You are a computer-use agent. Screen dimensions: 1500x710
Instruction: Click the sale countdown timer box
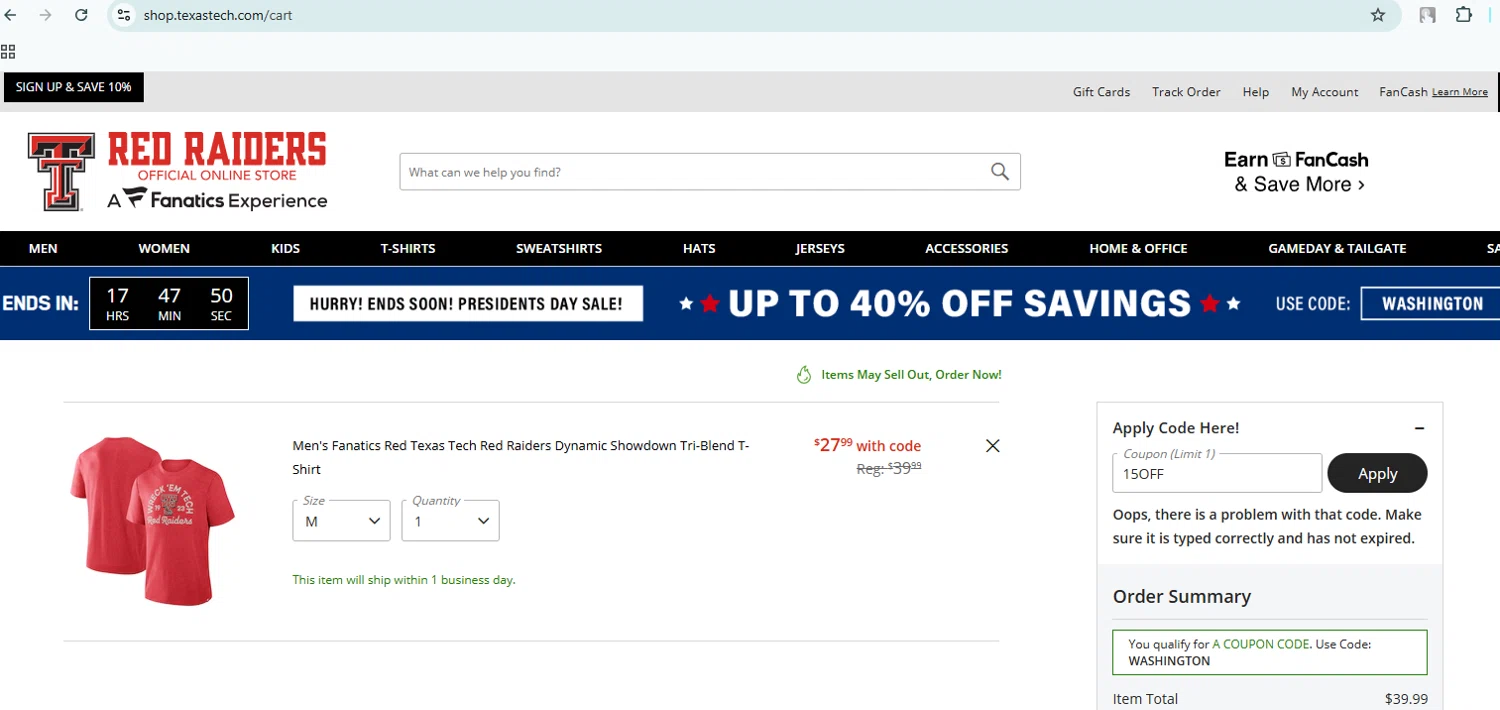[x=169, y=303]
